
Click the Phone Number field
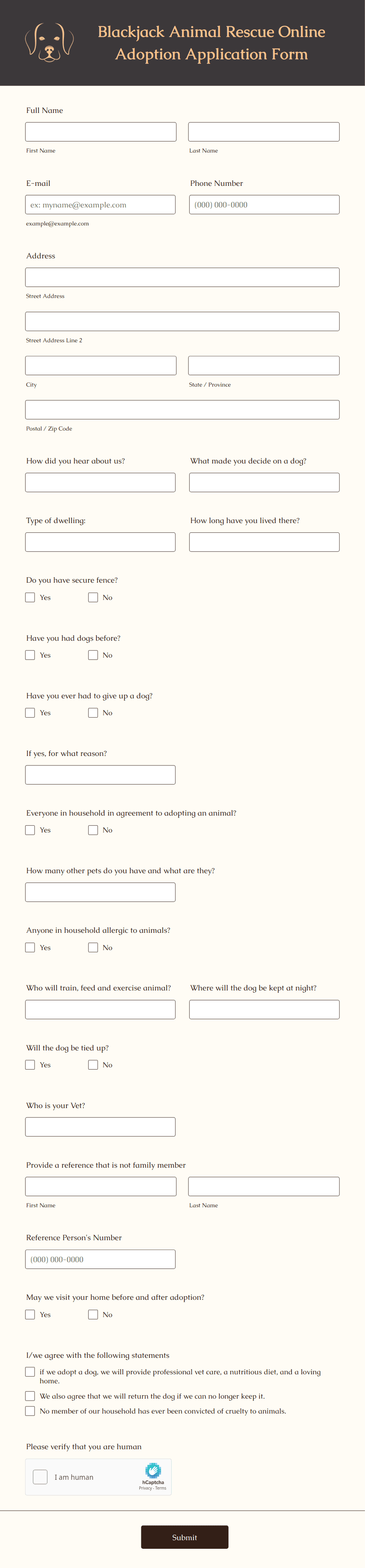click(x=264, y=205)
